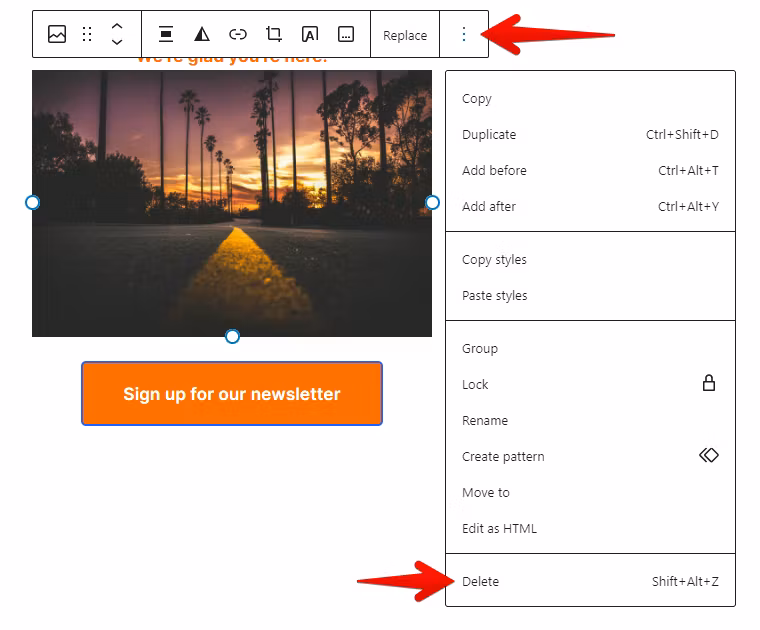This screenshot has width=760, height=630.
Task: Select Paste styles
Action: click(590, 296)
